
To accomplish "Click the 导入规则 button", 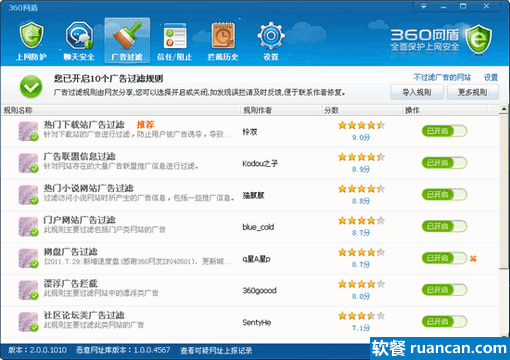I will point(417,92).
